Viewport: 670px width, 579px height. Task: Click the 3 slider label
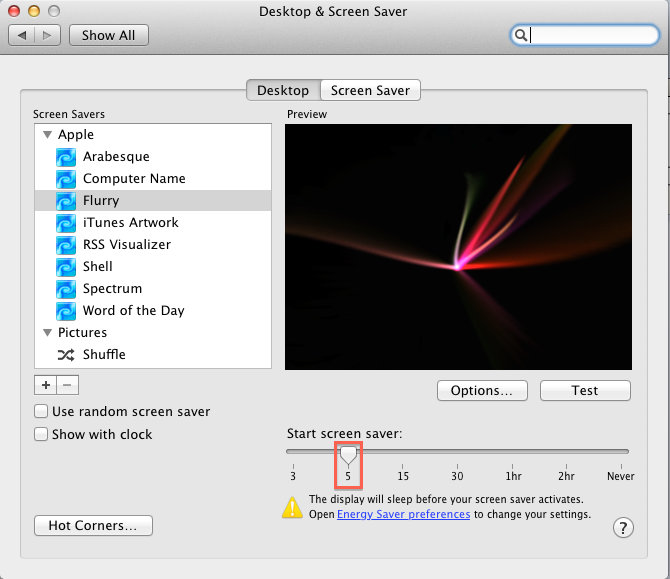[293, 476]
